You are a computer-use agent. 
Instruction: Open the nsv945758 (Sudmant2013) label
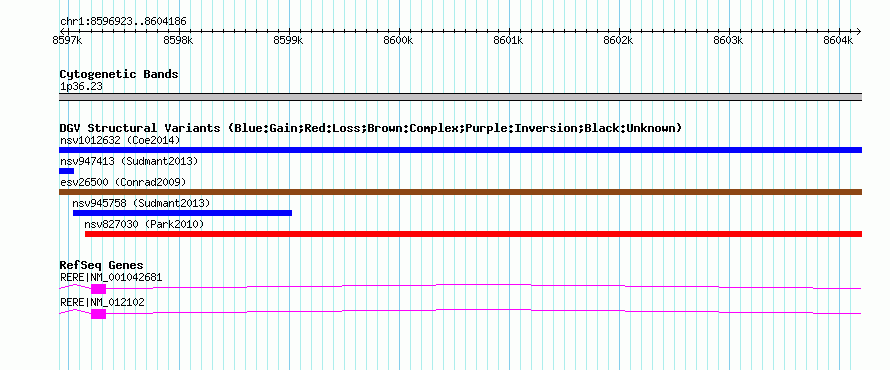coord(141,203)
